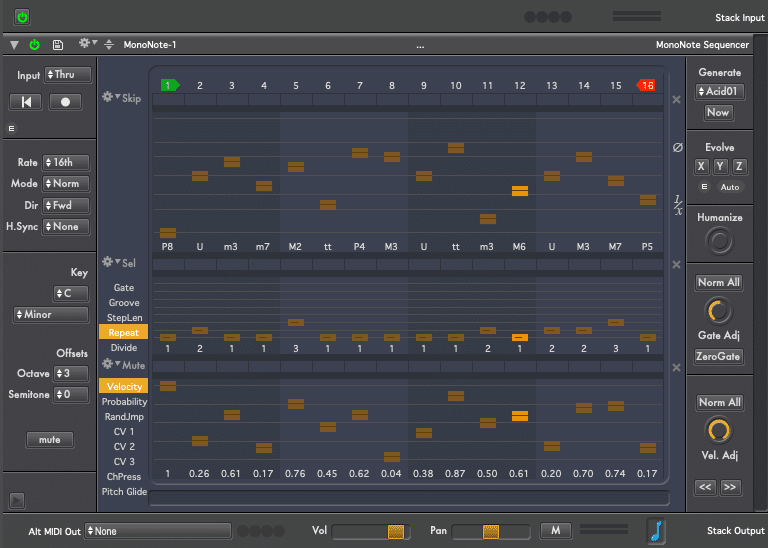Select the Repeat lane tab

tap(123, 332)
